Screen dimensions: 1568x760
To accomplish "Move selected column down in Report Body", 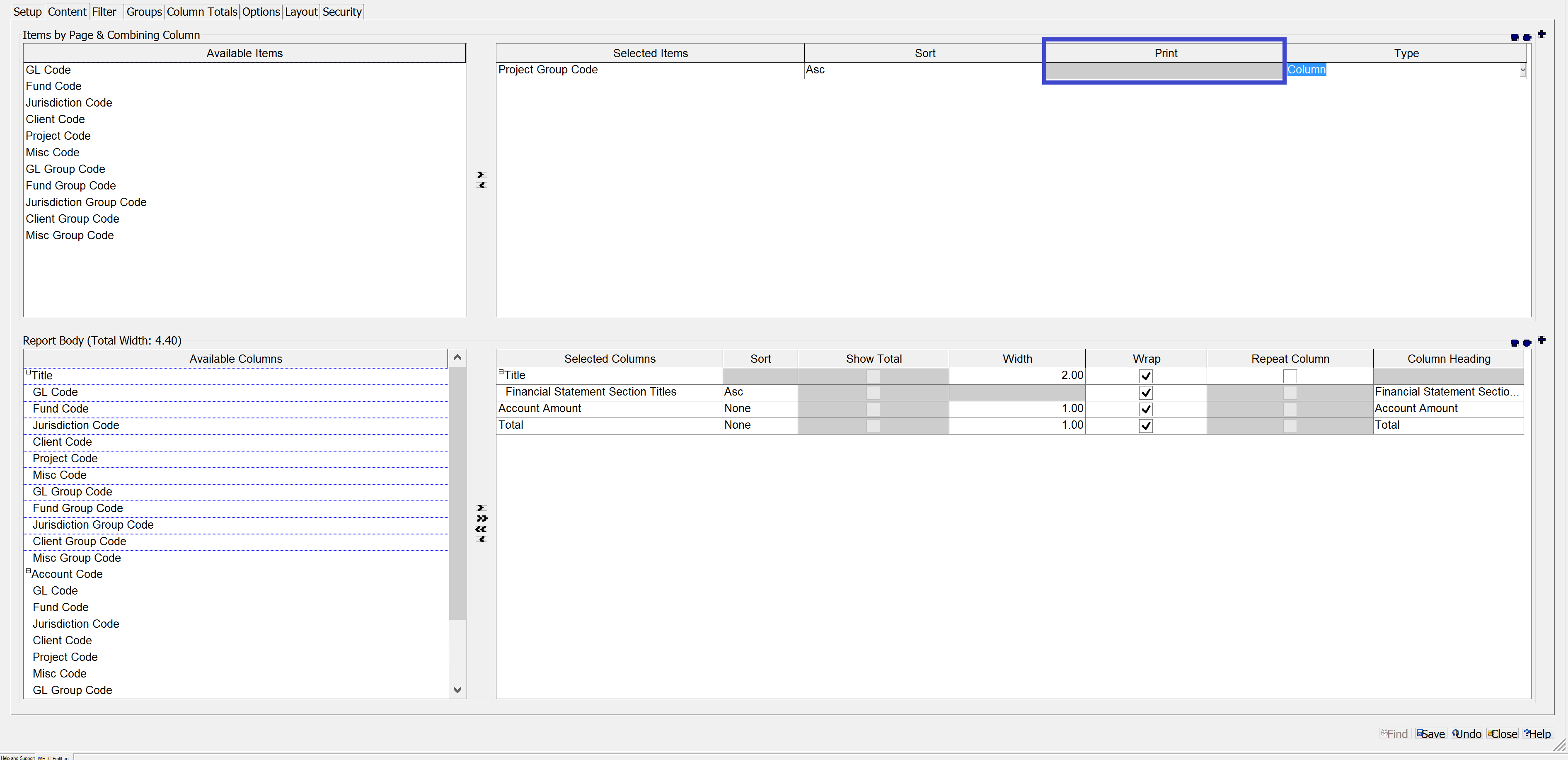I will coord(1527,343).
